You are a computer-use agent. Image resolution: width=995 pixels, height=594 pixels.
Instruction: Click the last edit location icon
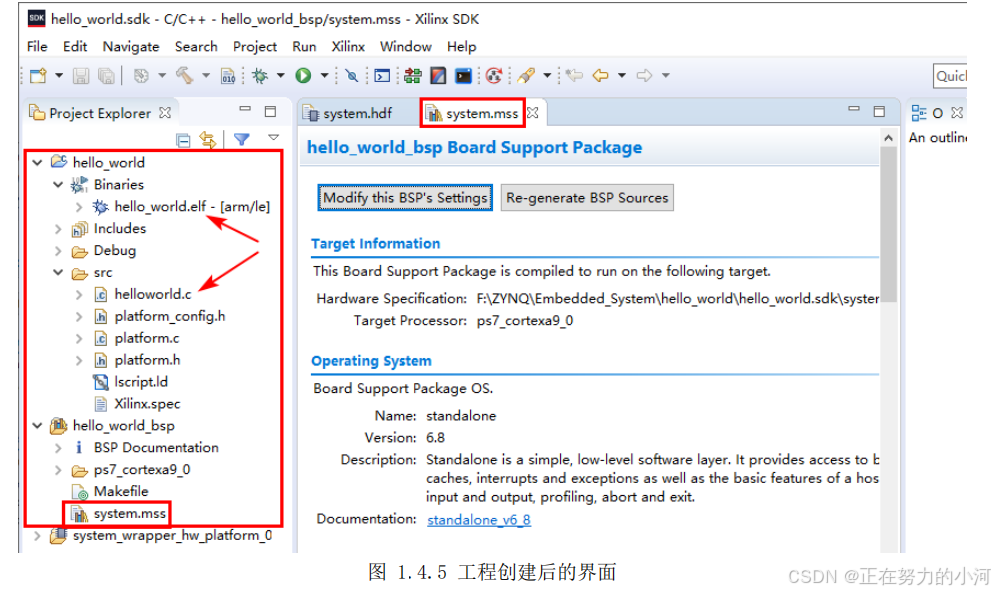575,76
